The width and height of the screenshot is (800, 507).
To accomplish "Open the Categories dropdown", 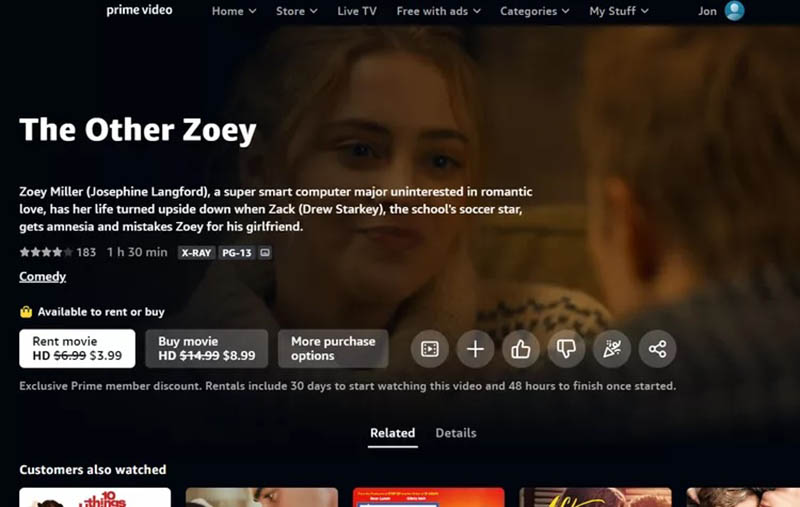I will (x=534, y=11).
